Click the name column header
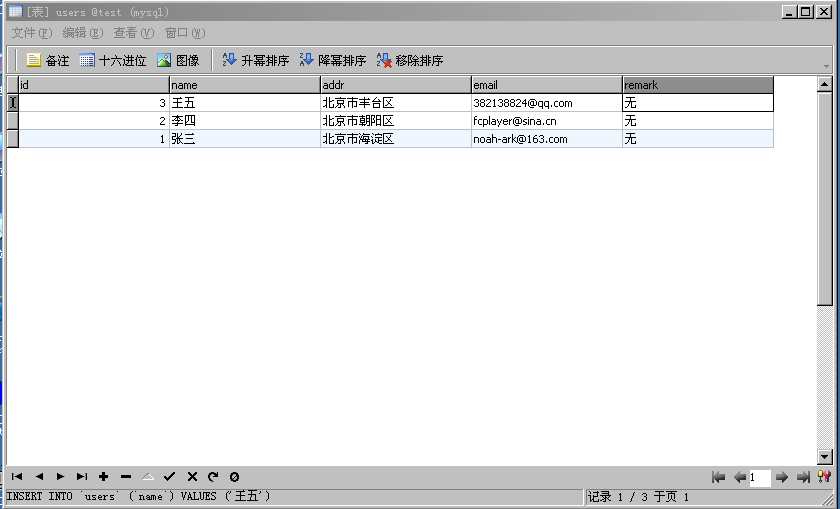The image size is (840, 509). pos(245,85)
